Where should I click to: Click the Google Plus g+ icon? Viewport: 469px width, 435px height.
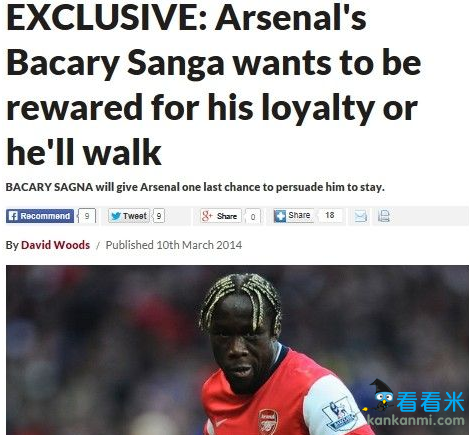click(x=207, y=216)
